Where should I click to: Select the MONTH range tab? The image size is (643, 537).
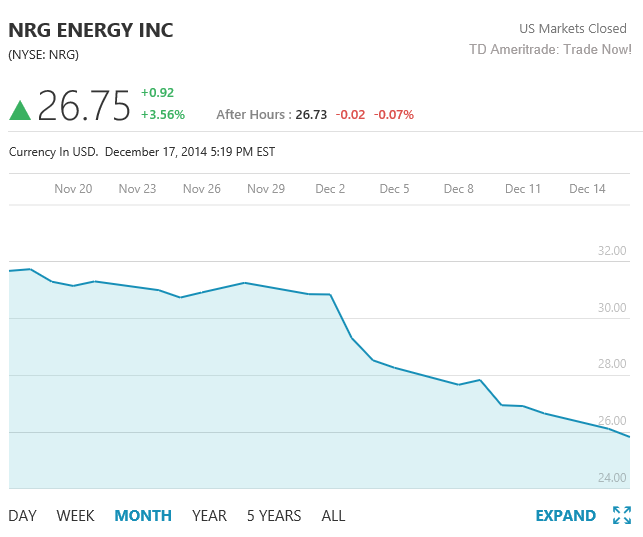(x=143, y=516)
